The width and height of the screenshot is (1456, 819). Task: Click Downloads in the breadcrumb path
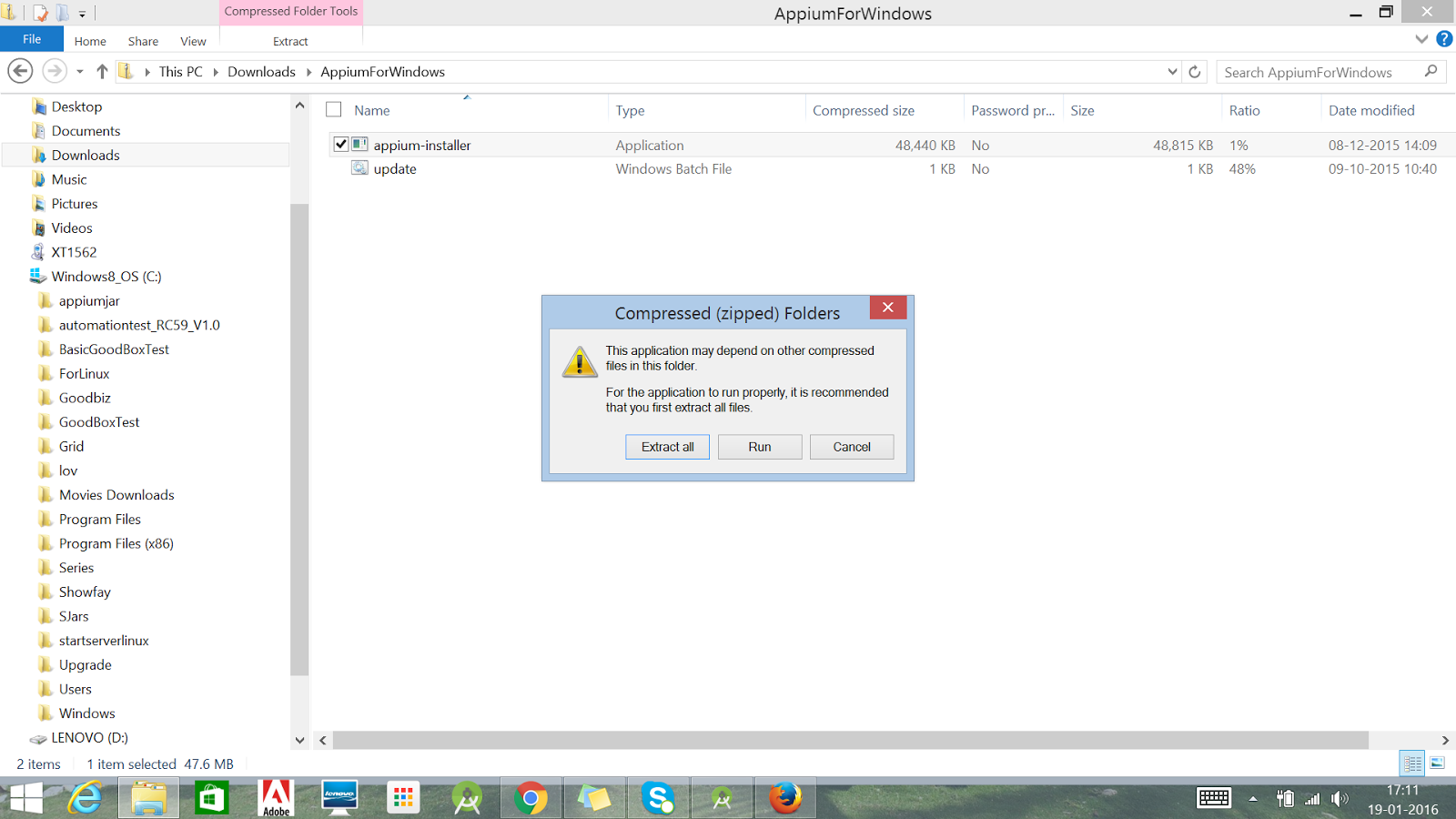(x=261, y=72)
